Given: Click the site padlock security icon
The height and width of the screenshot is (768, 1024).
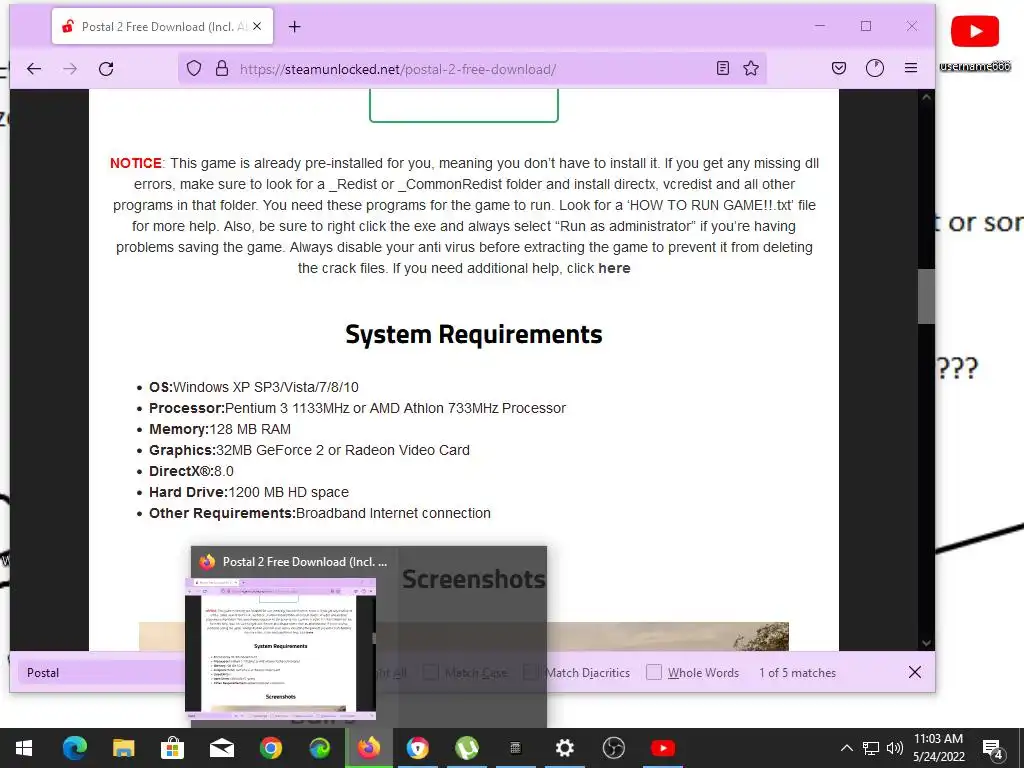Looking at the screenshot, I should [x=222, y=69].
